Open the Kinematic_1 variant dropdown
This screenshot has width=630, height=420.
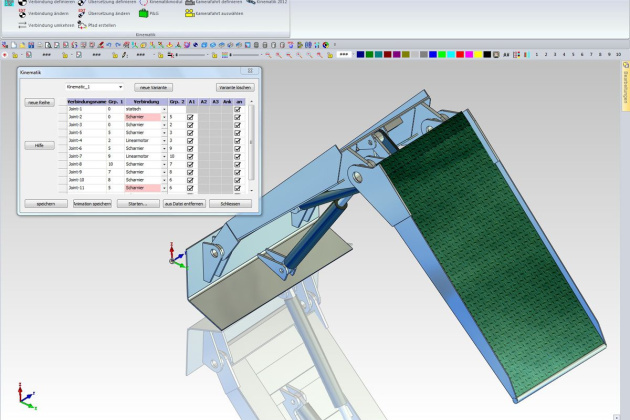click(x=121, y=87)
